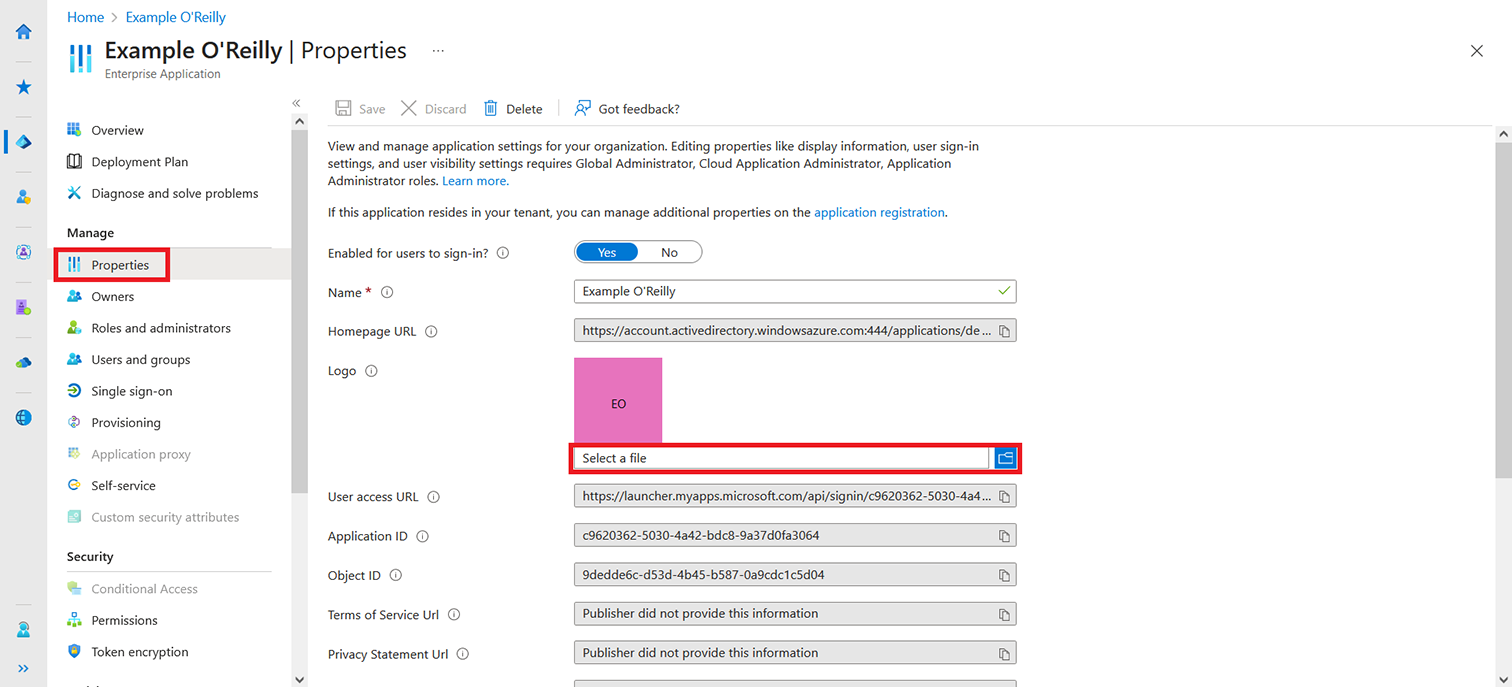Screen dimensions: 1512x687
Task: Open Provisioning in the sidebar
Action: pos(125,422)
